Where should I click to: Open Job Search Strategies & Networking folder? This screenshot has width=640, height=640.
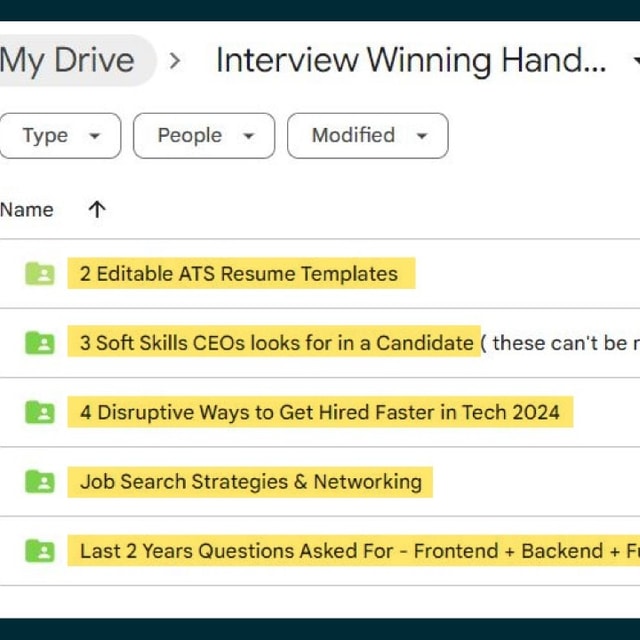click(251, 482)
